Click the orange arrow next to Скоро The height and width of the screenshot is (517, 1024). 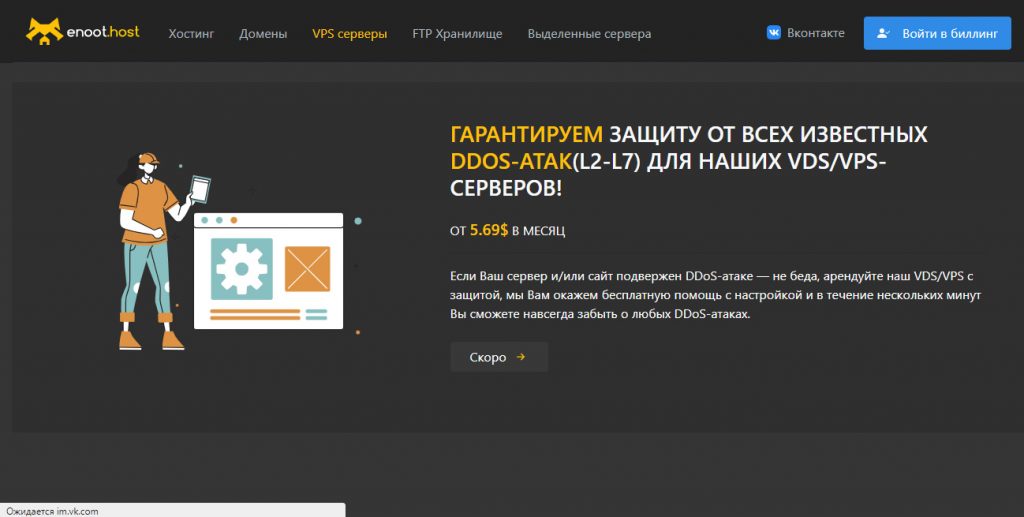click(521, 357)
